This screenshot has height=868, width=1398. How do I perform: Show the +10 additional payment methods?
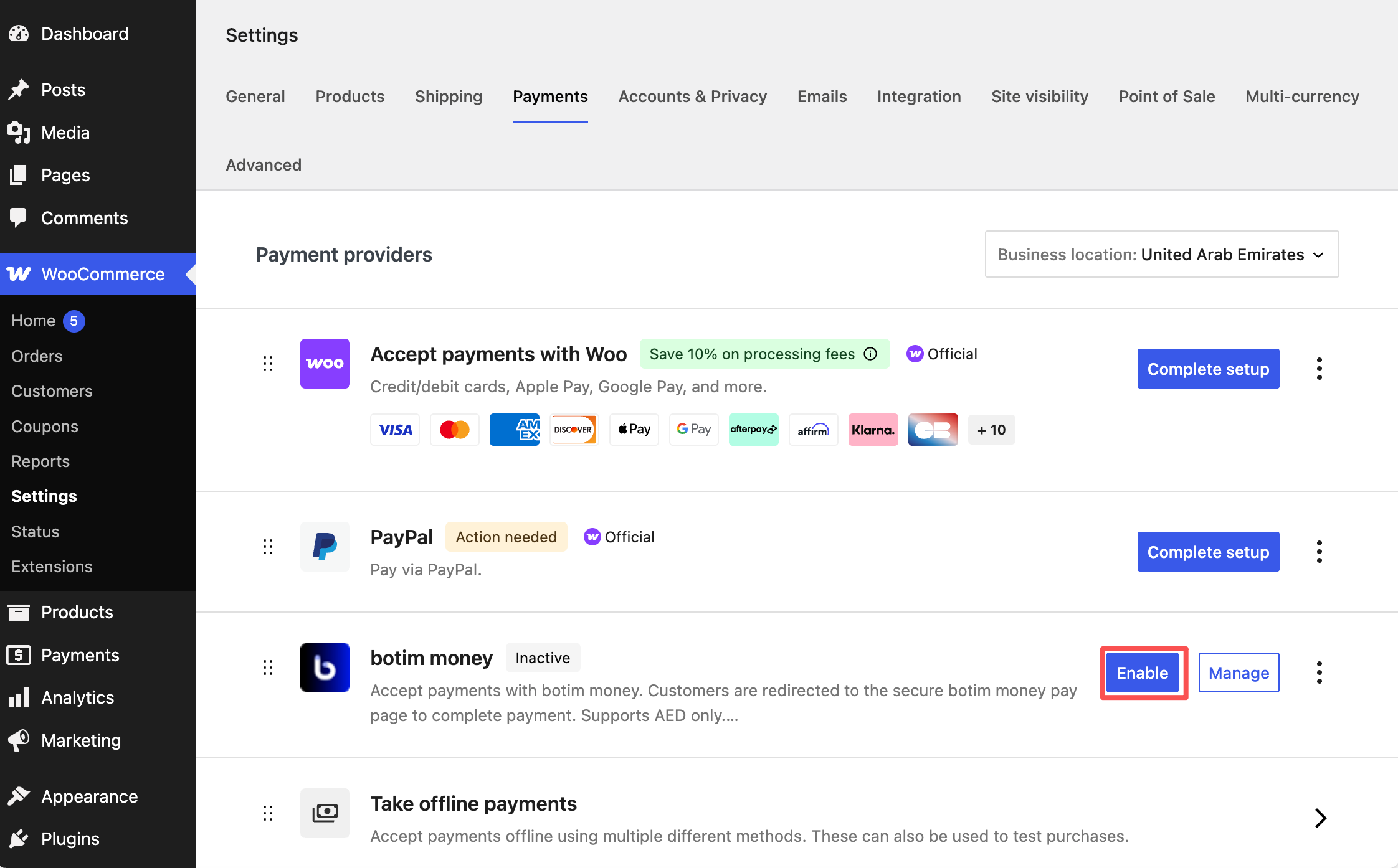pos(992,430)
